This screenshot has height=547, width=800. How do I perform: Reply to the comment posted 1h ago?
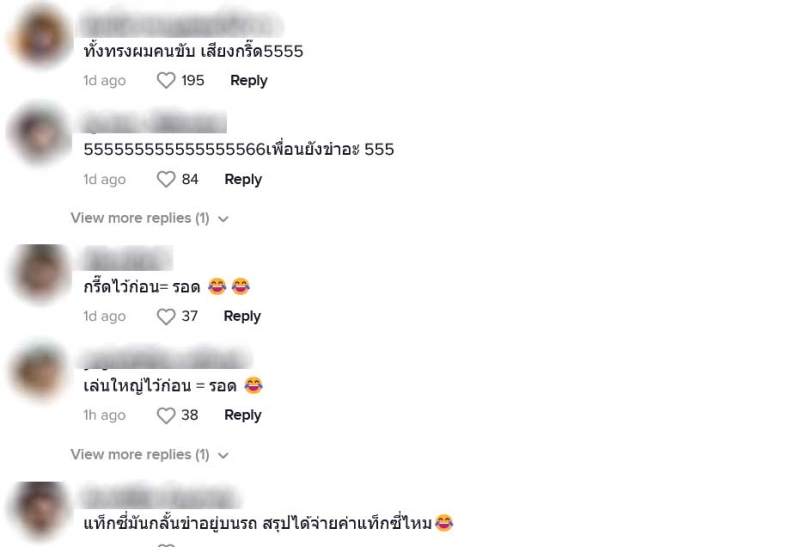(x=242, y=415)
